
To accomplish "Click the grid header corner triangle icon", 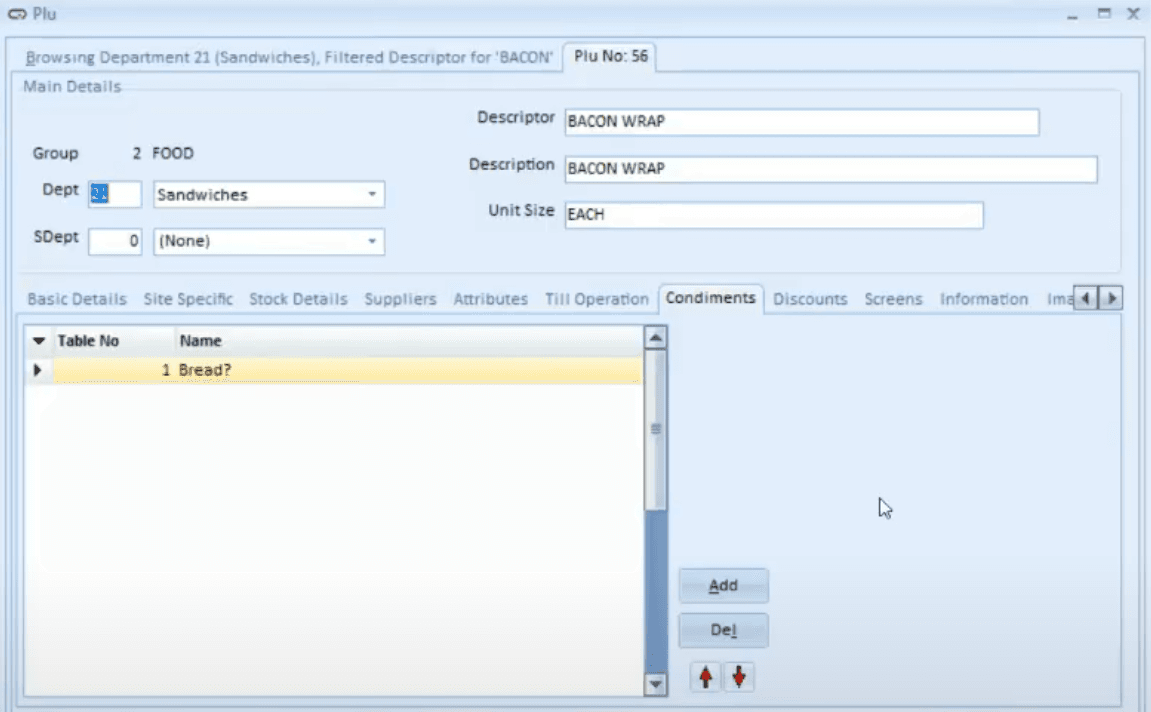I will pyautogui.click(x=39, y=341).
